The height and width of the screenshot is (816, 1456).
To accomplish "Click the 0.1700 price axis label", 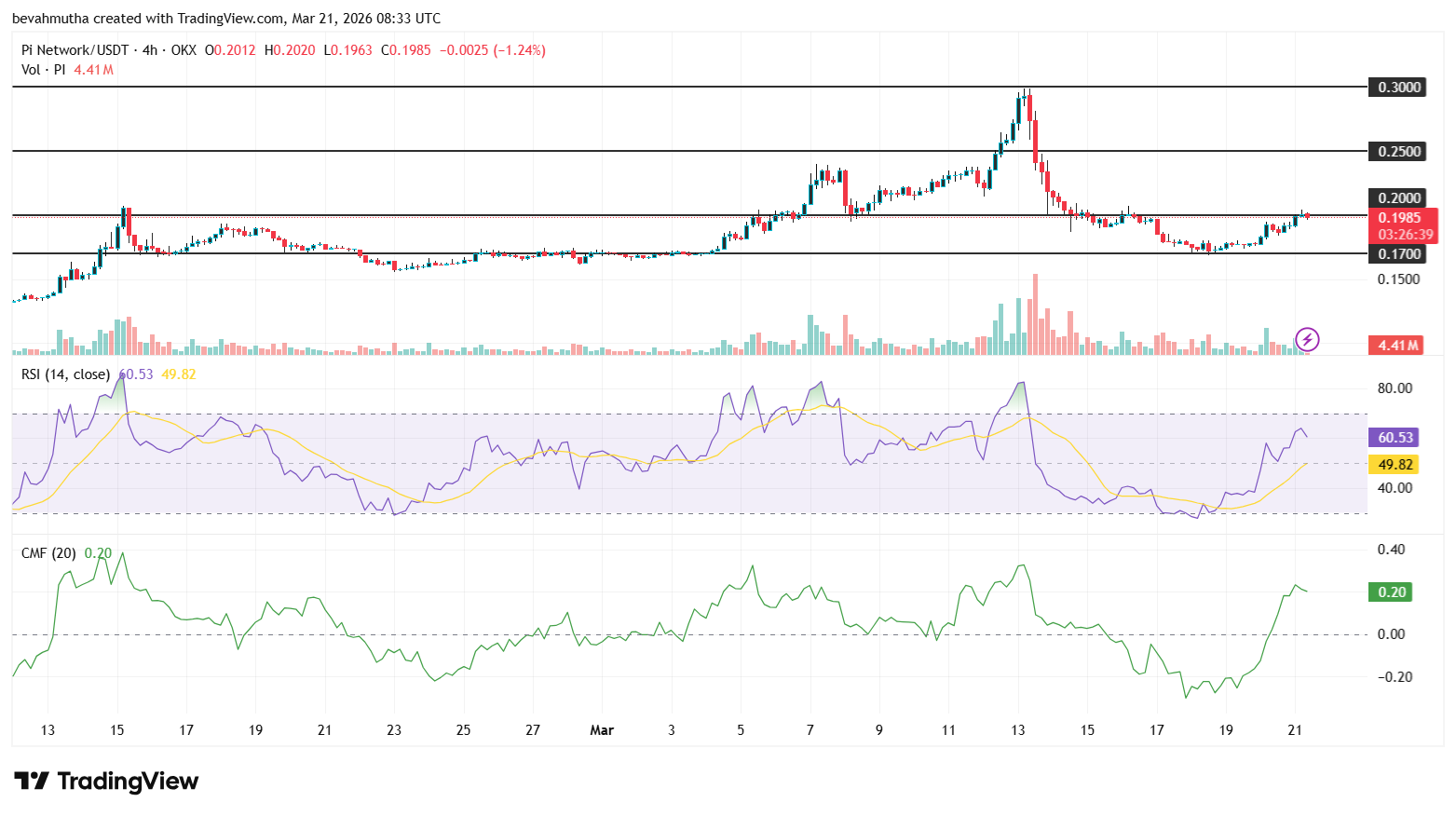I will tap(1398, 253).
